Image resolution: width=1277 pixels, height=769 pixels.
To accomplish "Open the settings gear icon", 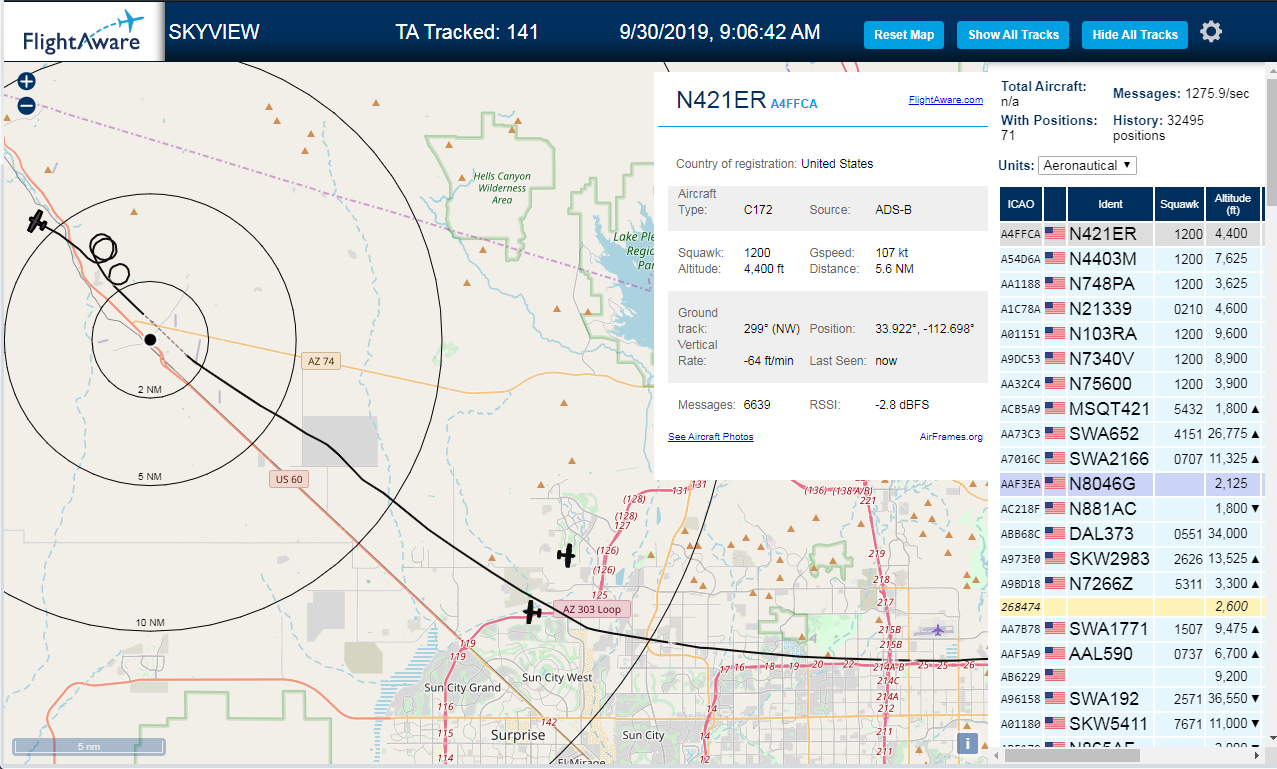I will 1211,32.
